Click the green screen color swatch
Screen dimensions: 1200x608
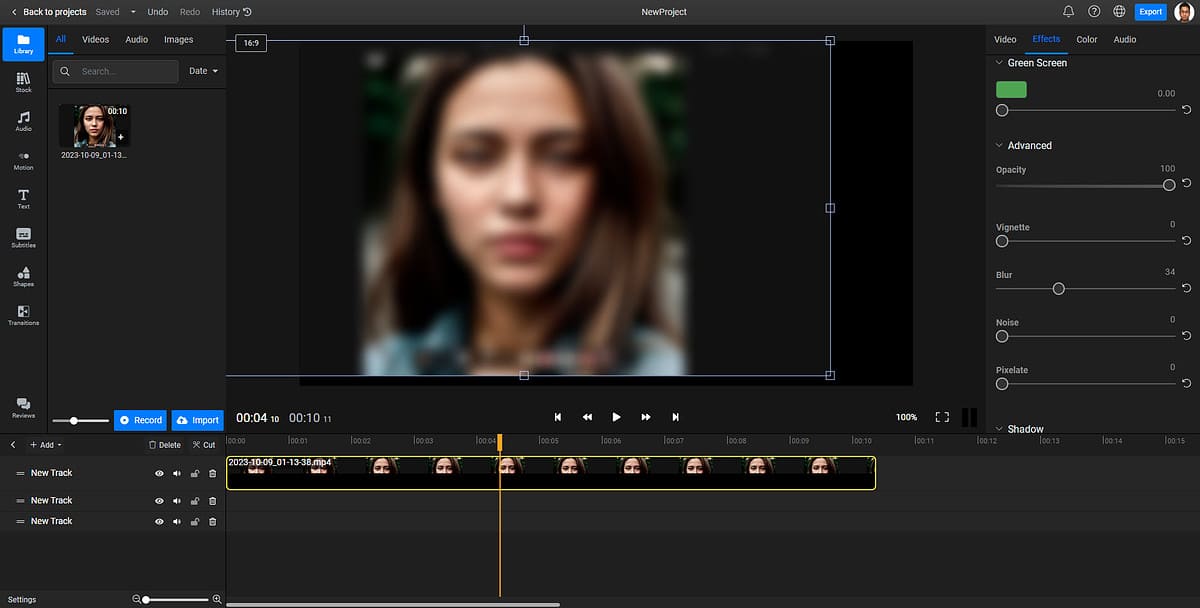click(1011, 90)
